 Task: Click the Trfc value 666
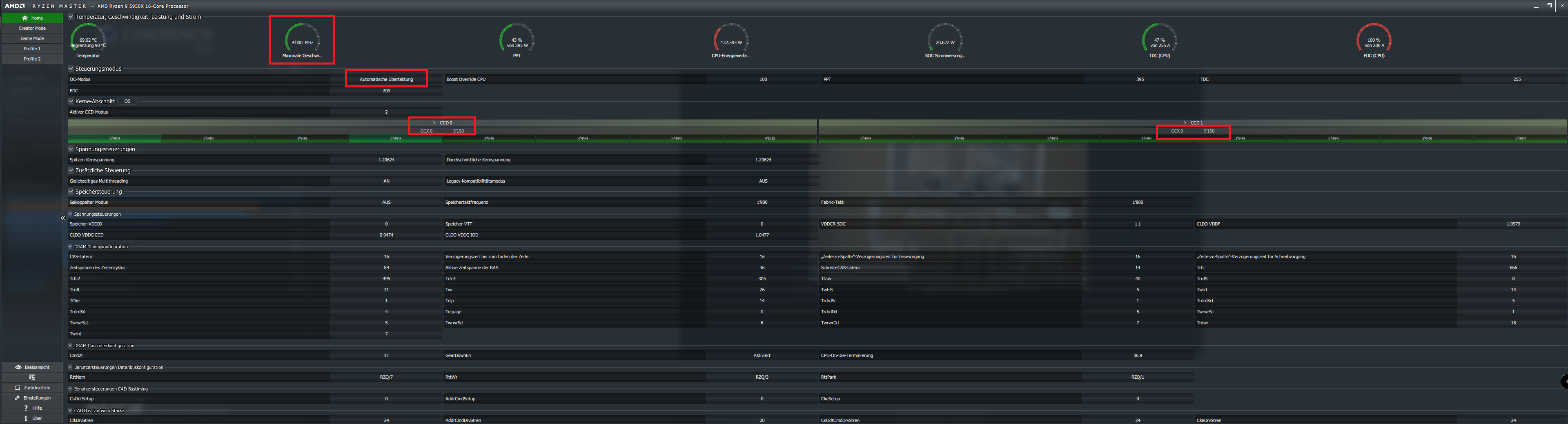(x=1513, y=268)
